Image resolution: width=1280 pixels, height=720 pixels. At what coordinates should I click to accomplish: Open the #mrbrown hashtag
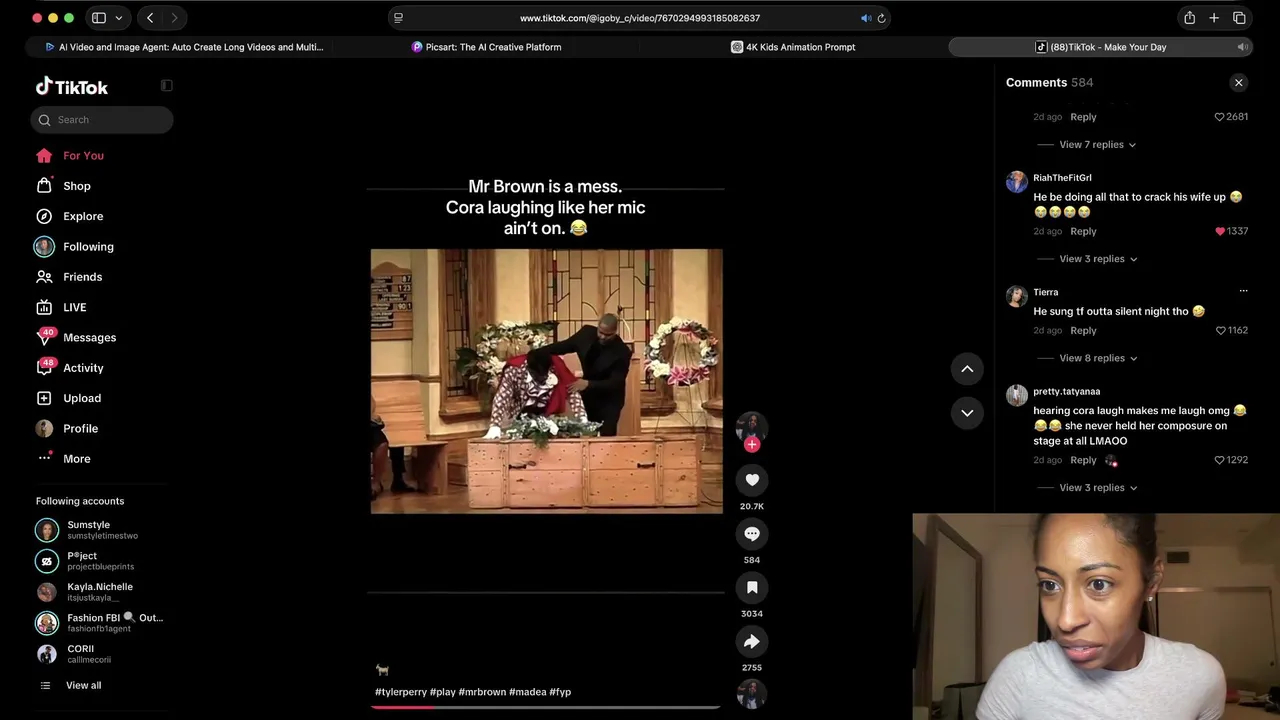[x=482, y=692]
